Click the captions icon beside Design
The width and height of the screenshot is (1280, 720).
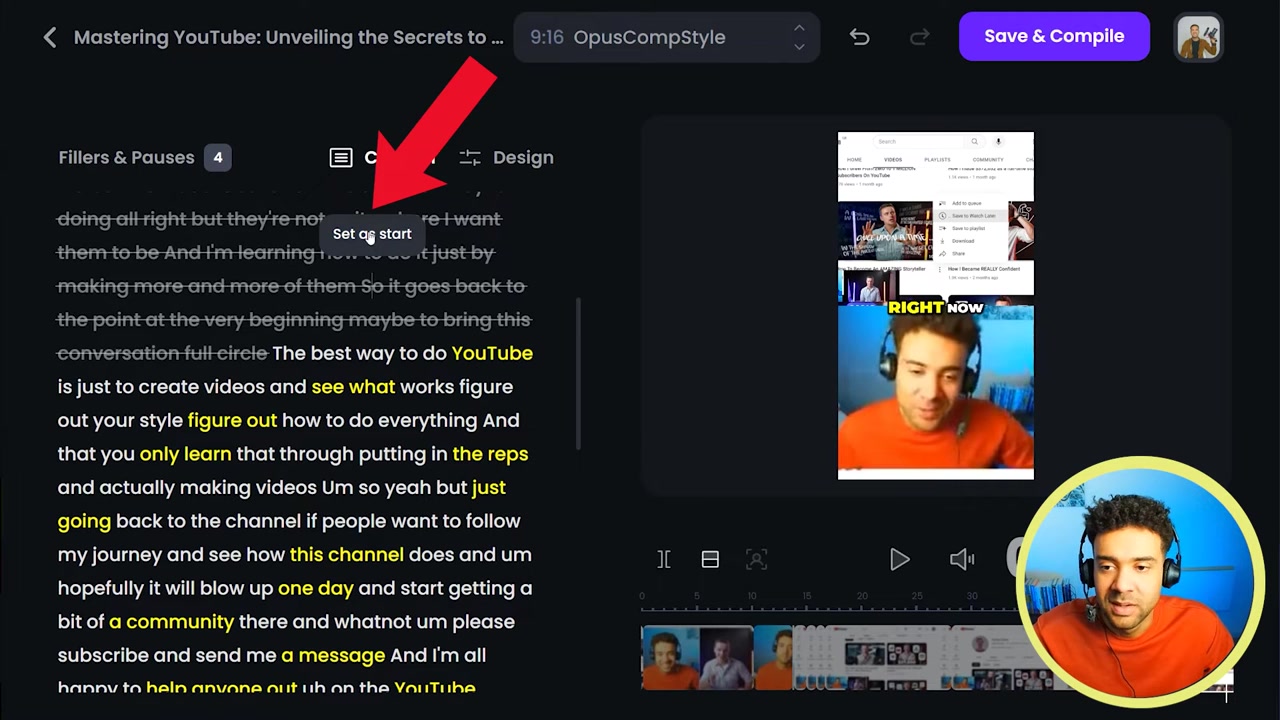pos(341,158)
